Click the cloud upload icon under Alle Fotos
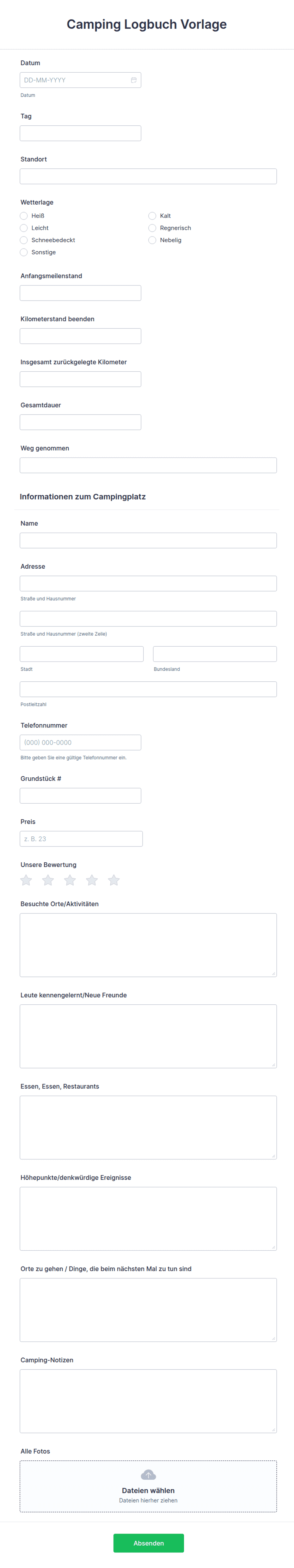Viewport: 294px width, 1568px height. pyautogui.click(x=148, y=1475)
